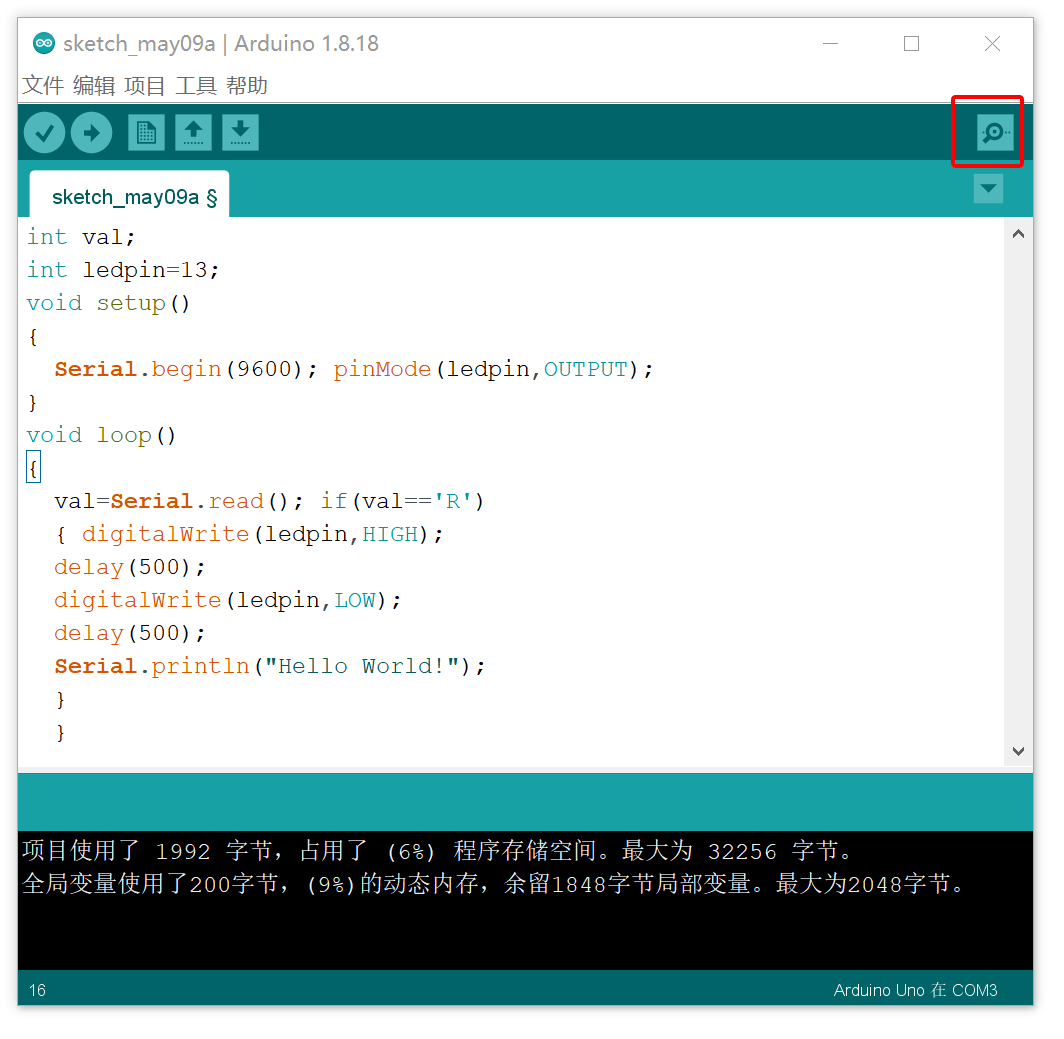This screenshot has width=1064, height=1039.
Task: Open the 文件 menu
Action: click(x=42, y=86)
